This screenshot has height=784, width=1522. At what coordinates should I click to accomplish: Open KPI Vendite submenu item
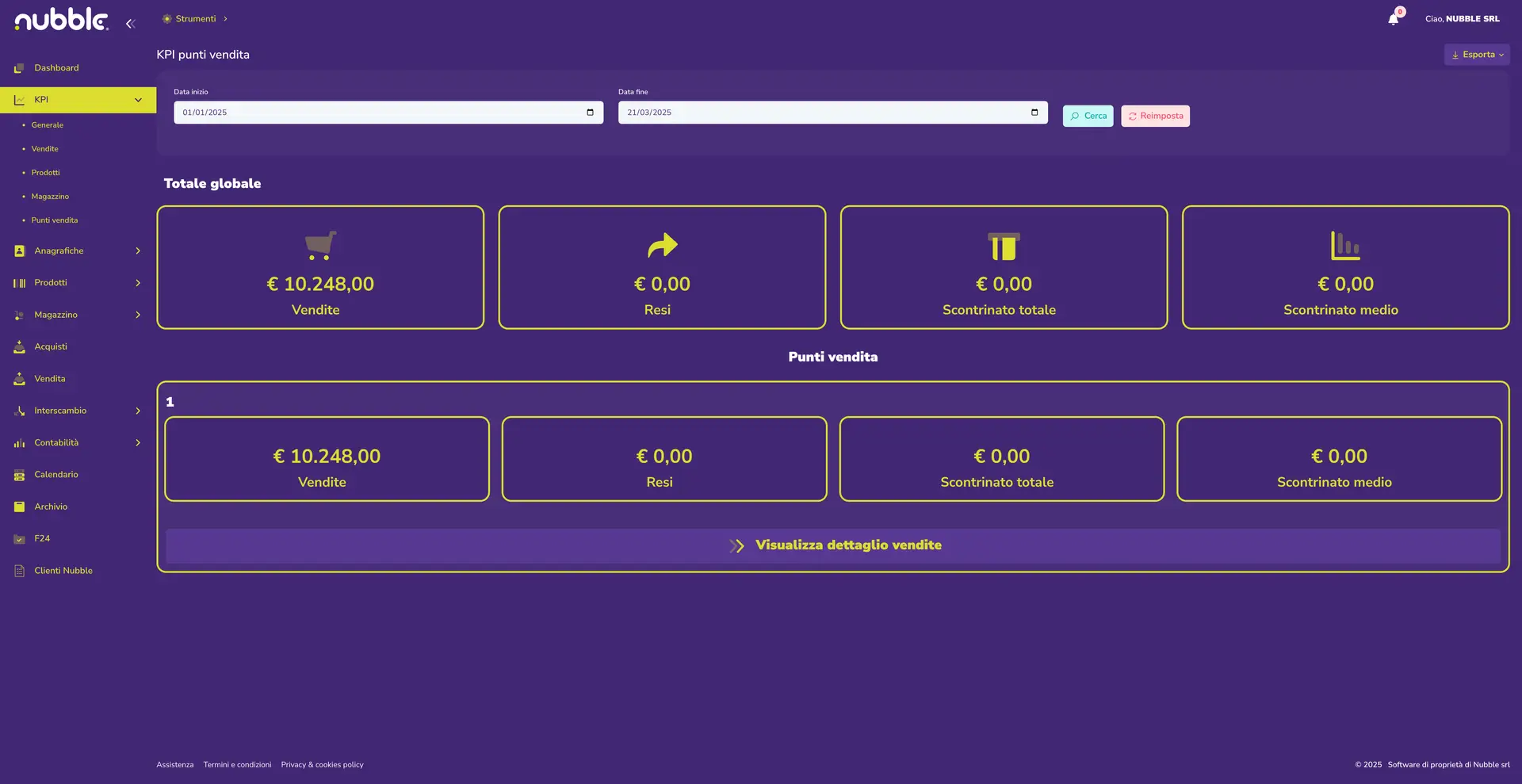point(45,149)
